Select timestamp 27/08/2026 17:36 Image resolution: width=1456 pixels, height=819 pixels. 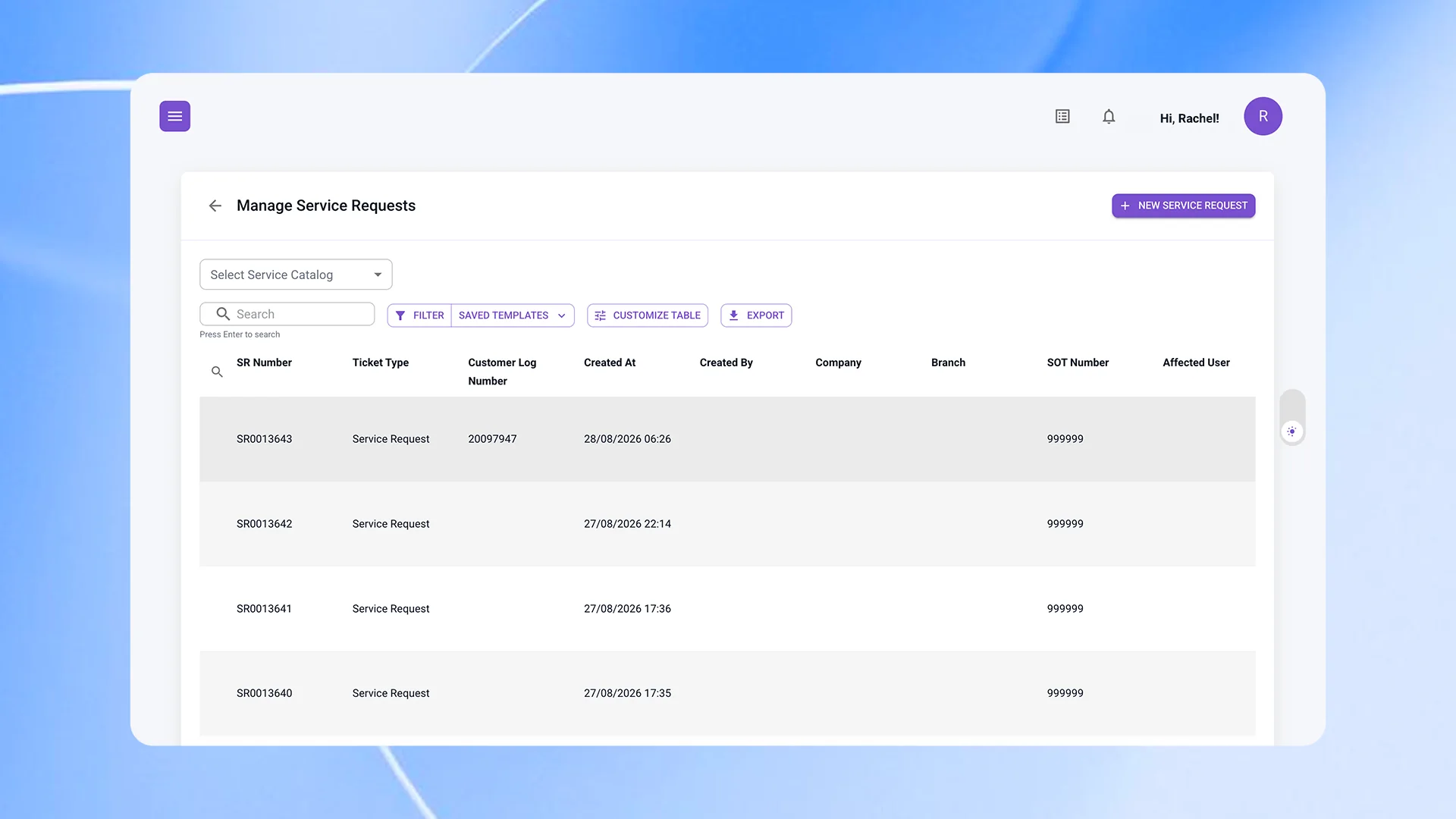(x=627, y=609)
